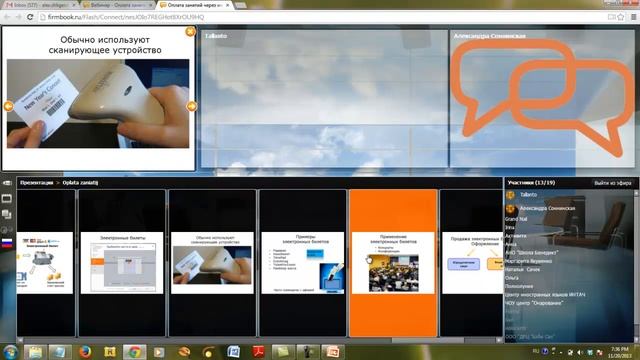This screenshot has height=360, width=640.
Task: Advance to next slide with right orange arrow
Action: (x=191, y=106)
